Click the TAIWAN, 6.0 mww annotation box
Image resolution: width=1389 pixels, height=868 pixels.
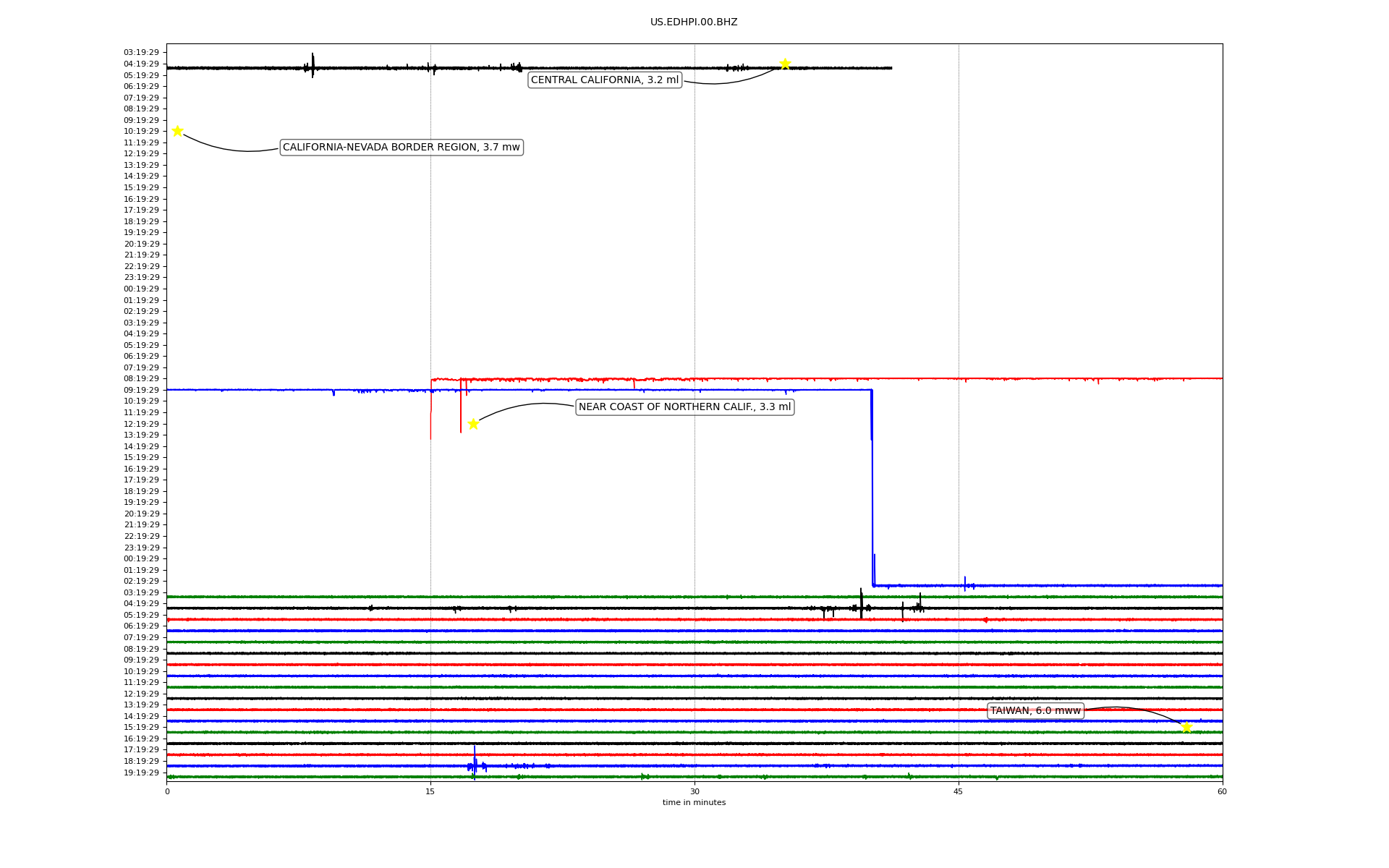[x=1035, y=711]
